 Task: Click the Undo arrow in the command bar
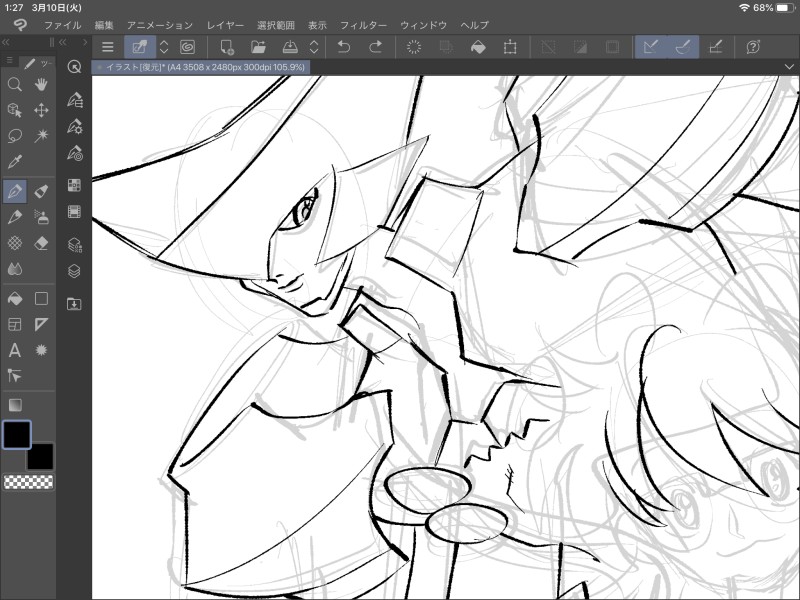pos(344,47)
